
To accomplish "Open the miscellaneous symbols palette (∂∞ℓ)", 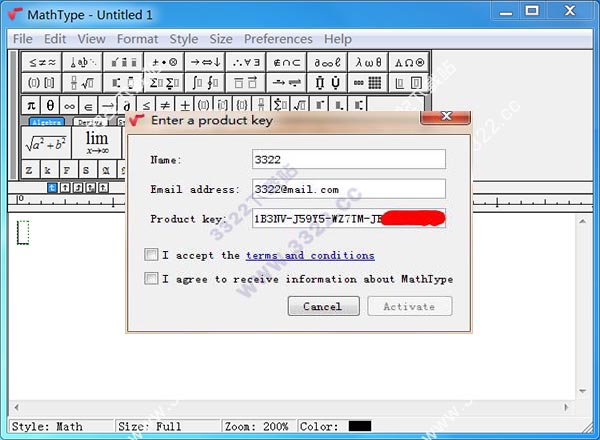I will (x=327, y=62).
